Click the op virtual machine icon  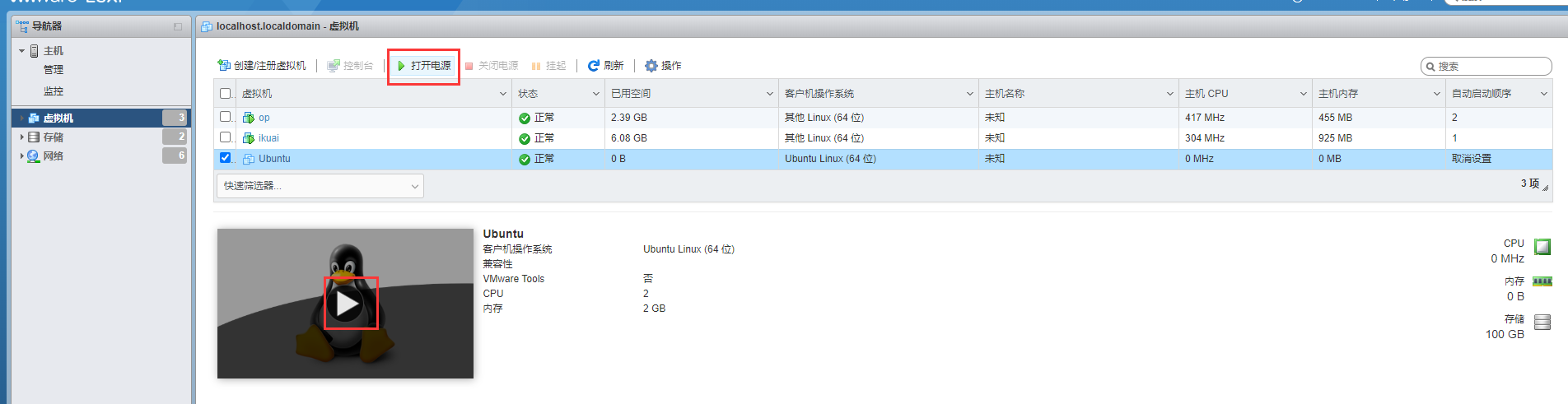click(x=248, y=118)
